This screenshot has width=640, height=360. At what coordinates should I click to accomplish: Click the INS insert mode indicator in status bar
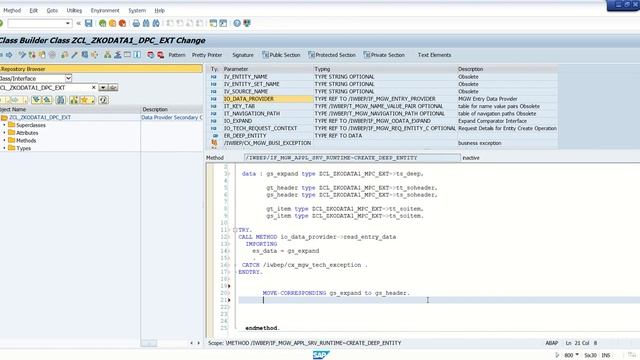click(606, 355)
